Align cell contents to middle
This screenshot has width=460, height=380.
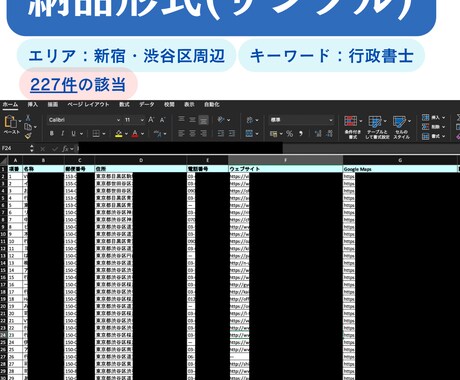(x=192, y=119)
